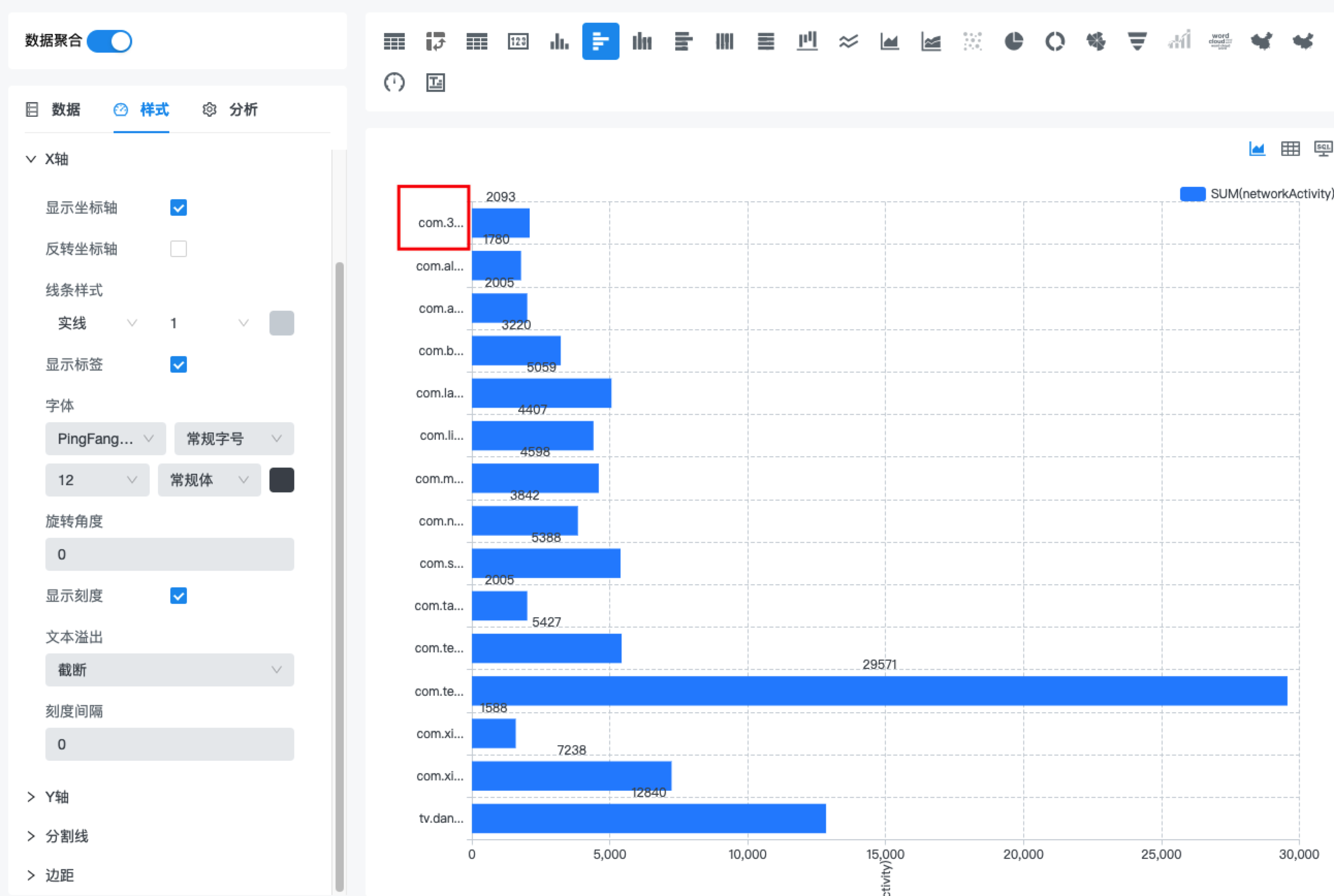Image resolution: width=1334 pixels, height=896 pixels.
Task: Switch to the word cloud chart type
Action: [x=1220, y=41]
